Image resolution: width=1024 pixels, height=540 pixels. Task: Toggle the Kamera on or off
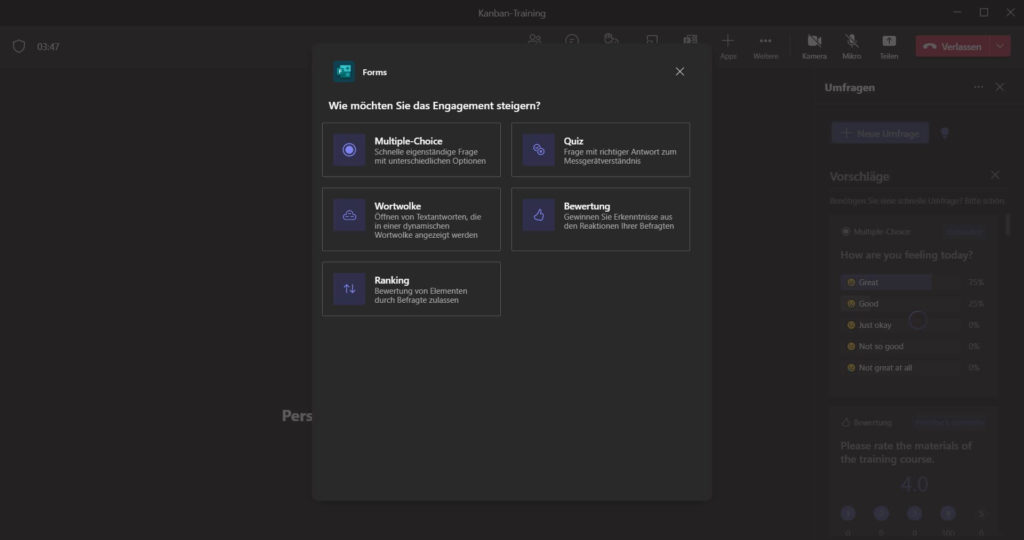point(814,45)
